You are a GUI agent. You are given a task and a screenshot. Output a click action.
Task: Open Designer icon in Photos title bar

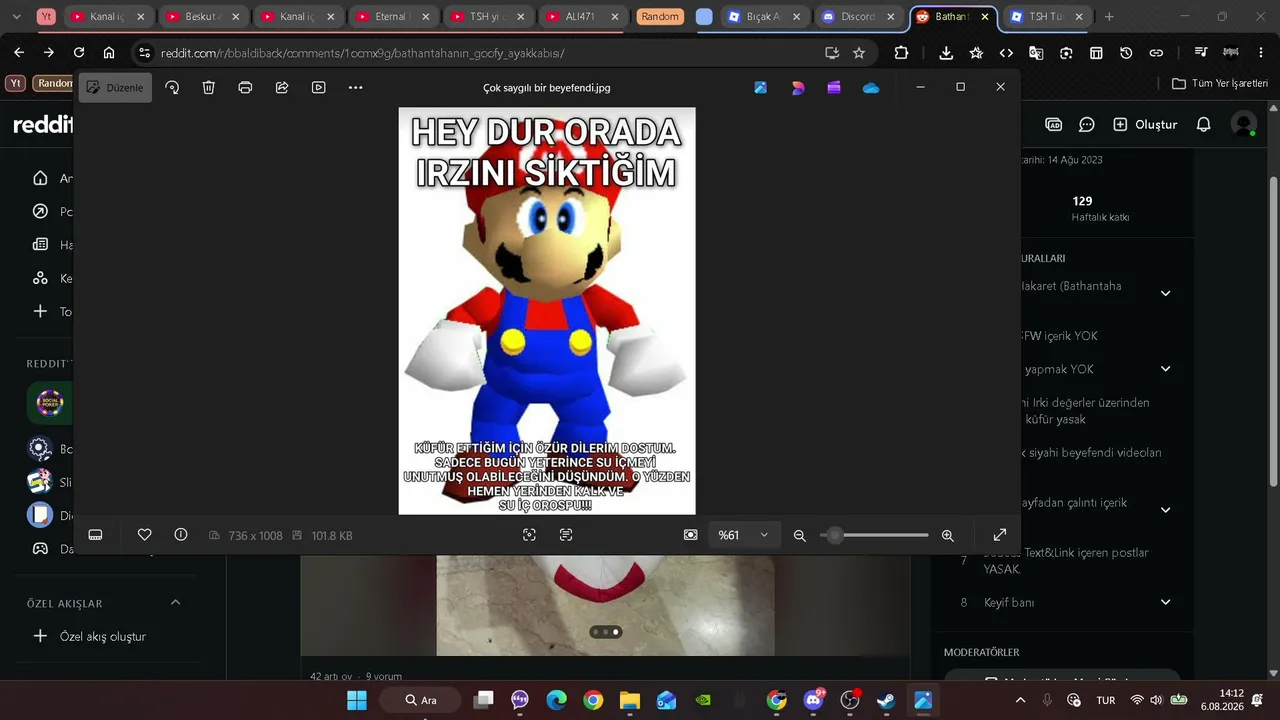tap(798, 88)
